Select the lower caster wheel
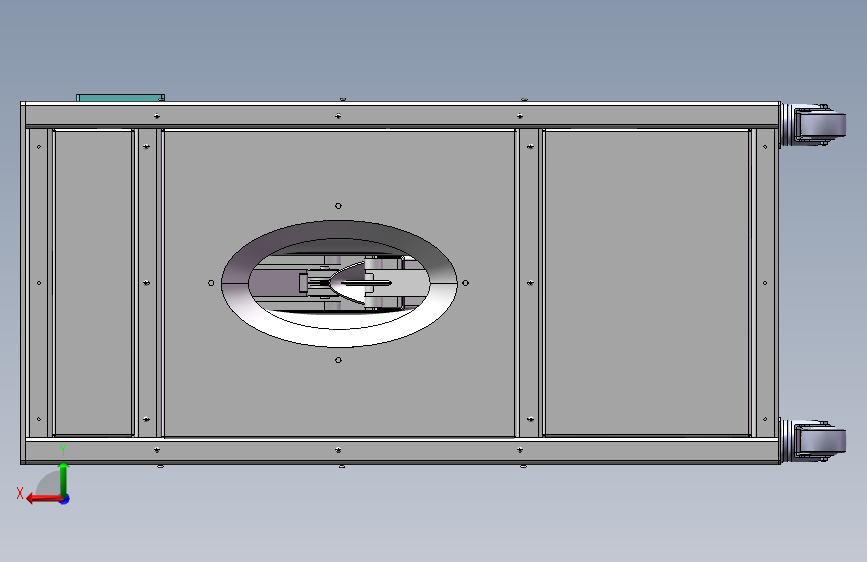 [x=821, y=441]
